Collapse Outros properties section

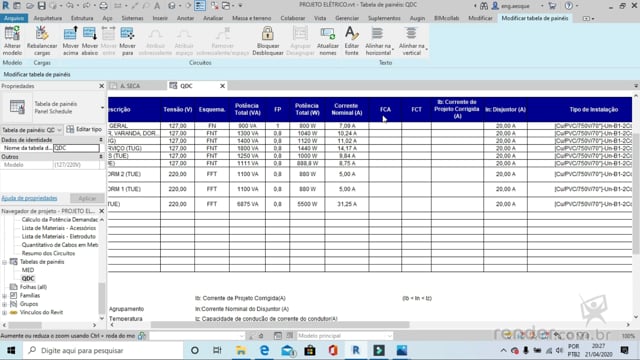click(101, 157)
